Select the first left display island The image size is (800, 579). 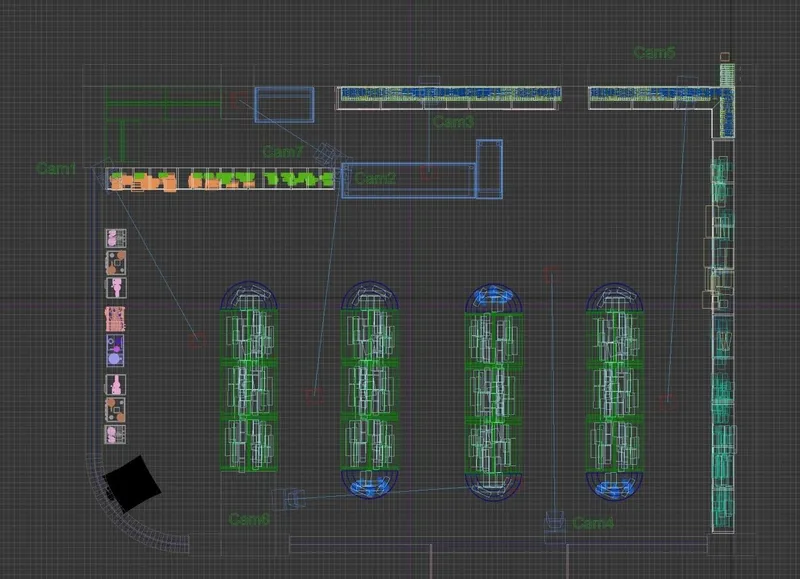coord(249,376)
